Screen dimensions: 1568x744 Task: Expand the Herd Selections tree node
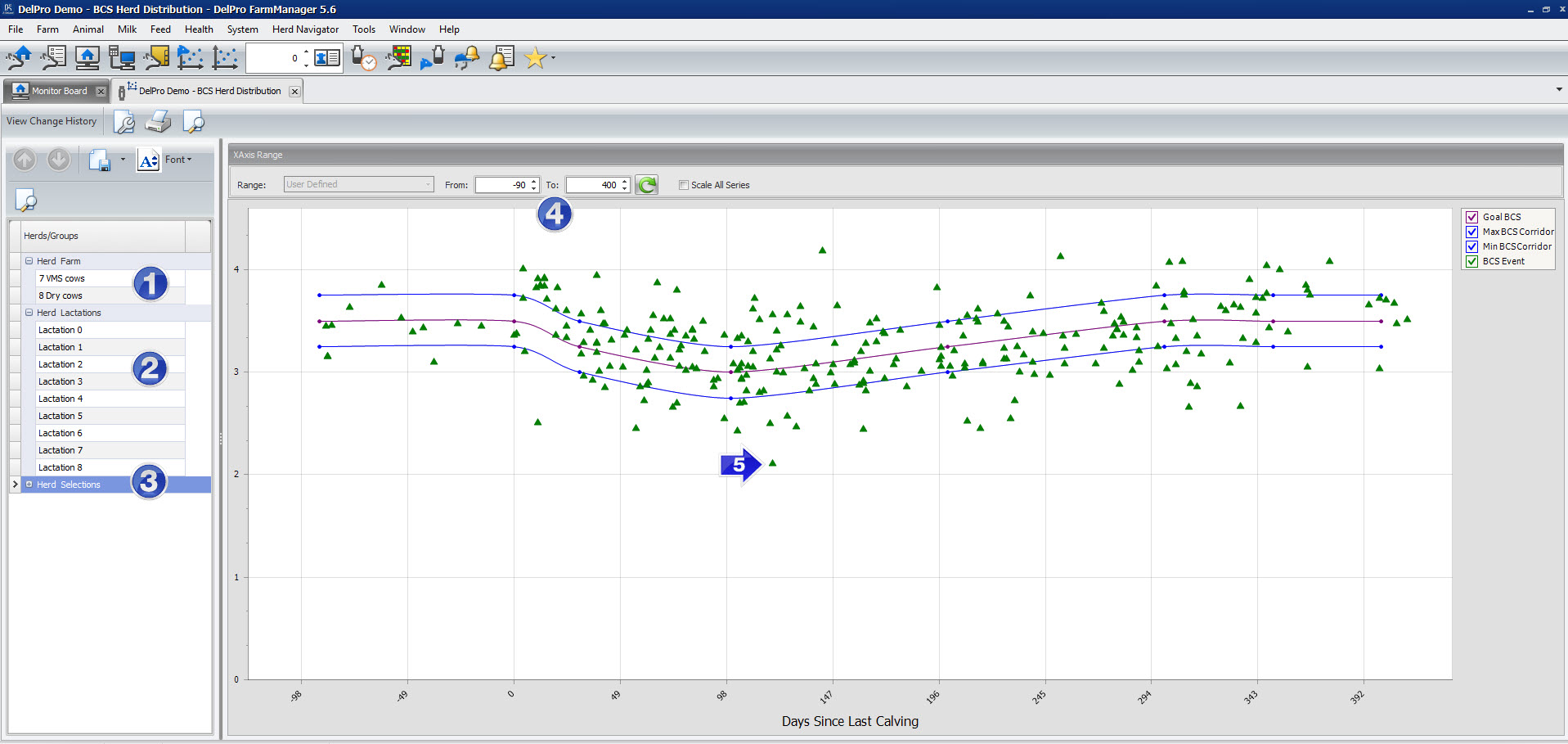(29, 485)
